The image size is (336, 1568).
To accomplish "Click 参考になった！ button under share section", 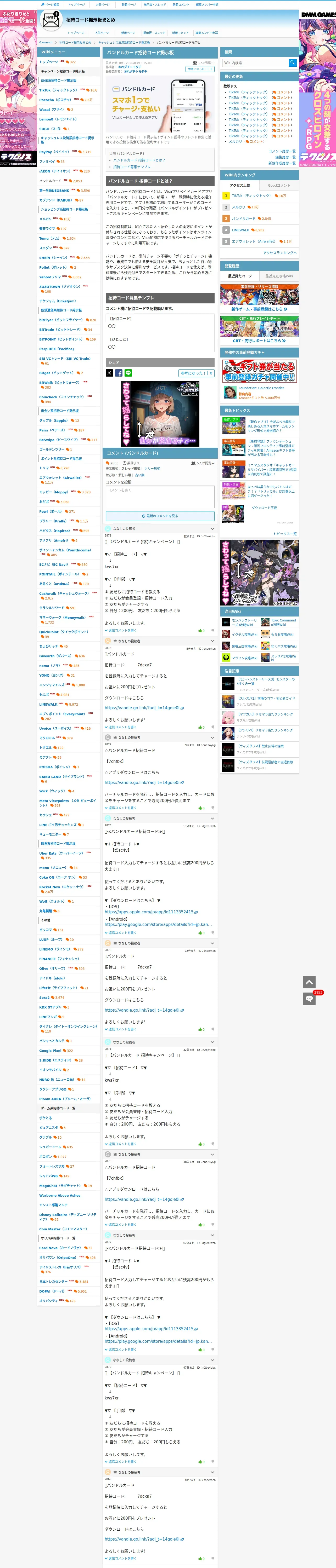I will pyautogui.click(x=196, y=373).
